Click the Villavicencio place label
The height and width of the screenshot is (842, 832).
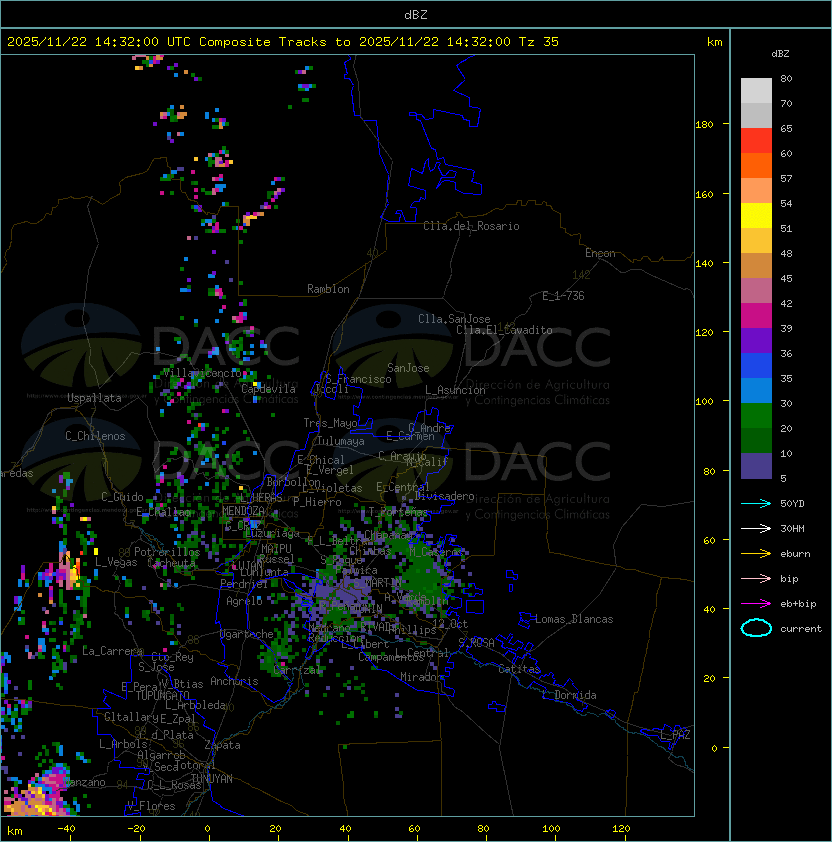202,373
